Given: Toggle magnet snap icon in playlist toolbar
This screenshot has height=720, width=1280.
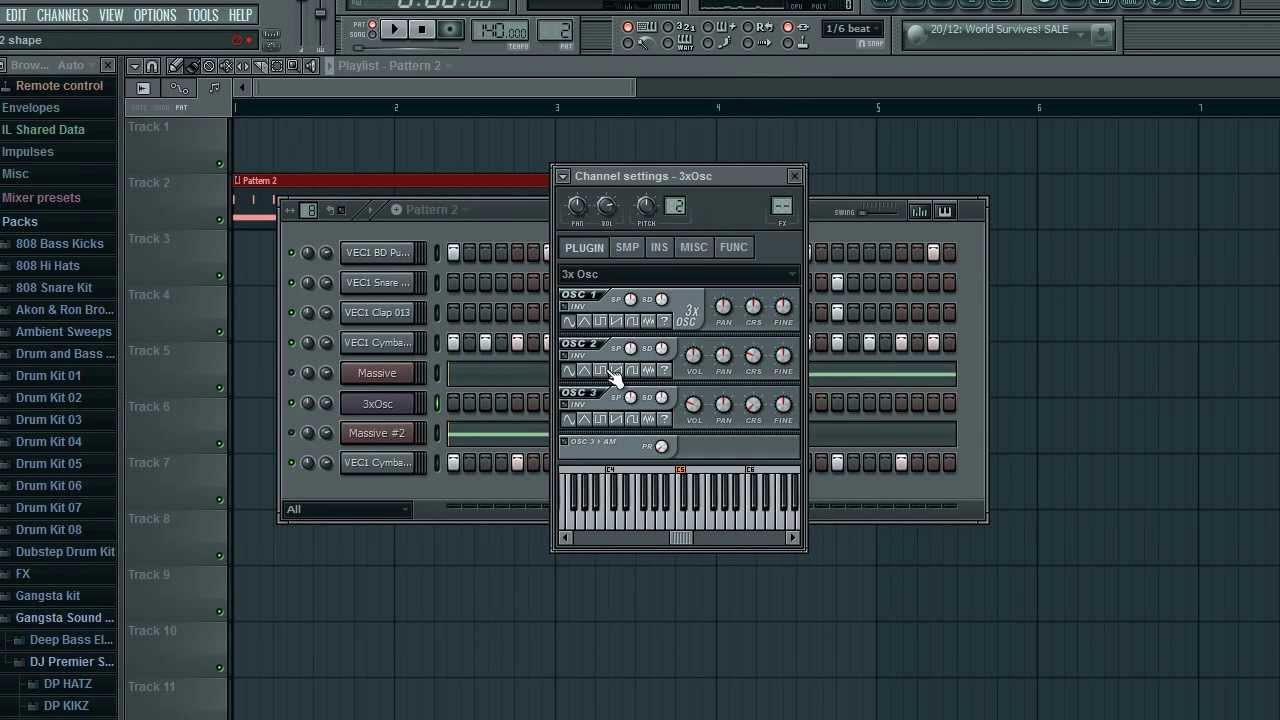Looking at the screenshot, I should (x=152, y=66).
